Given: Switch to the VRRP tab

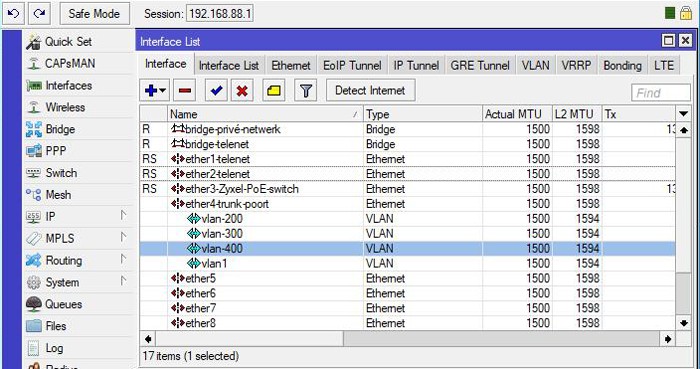Looking at the screenshot, I should pos(576,66).
